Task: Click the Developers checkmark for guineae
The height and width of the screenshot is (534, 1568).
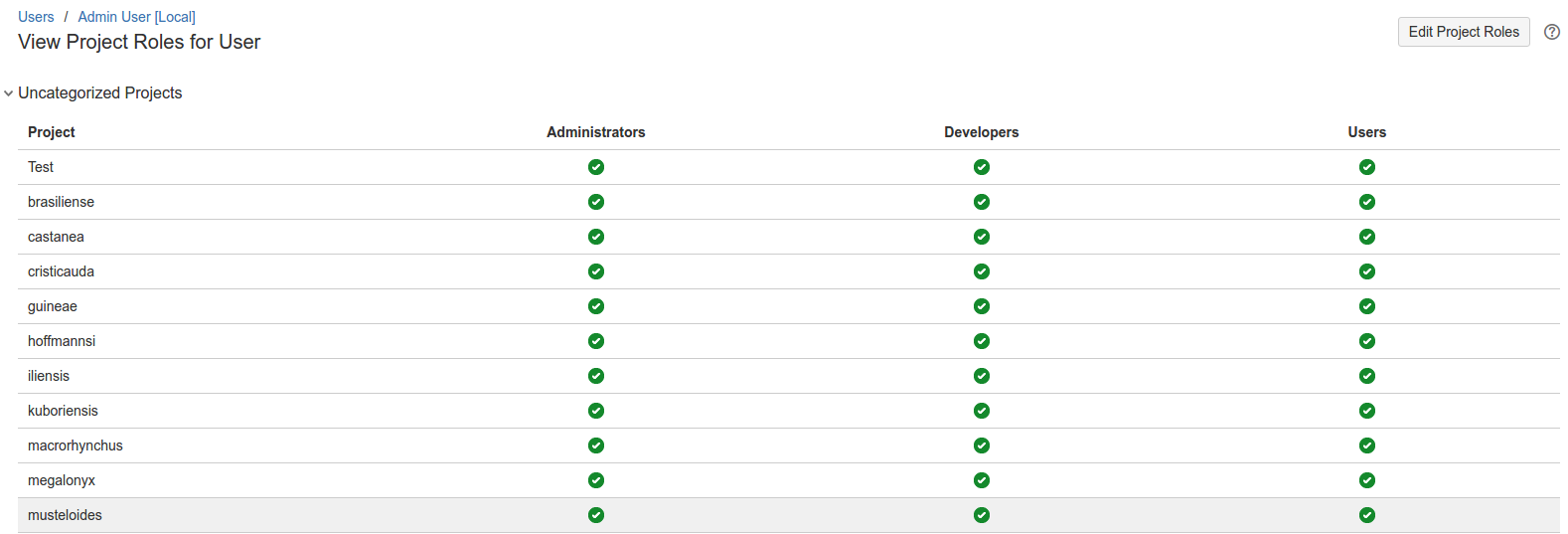Action: [x=982, y=306]
